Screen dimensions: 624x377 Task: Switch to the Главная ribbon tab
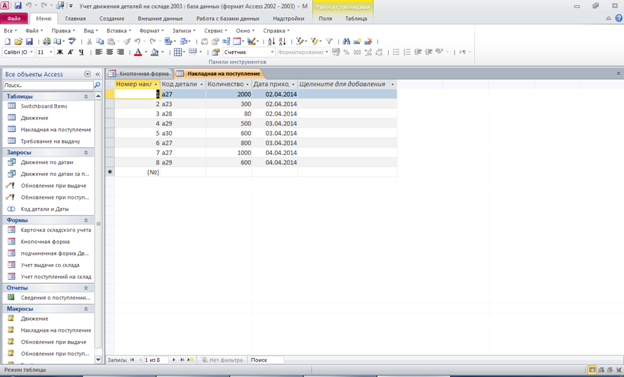click(x=75, y=18)
